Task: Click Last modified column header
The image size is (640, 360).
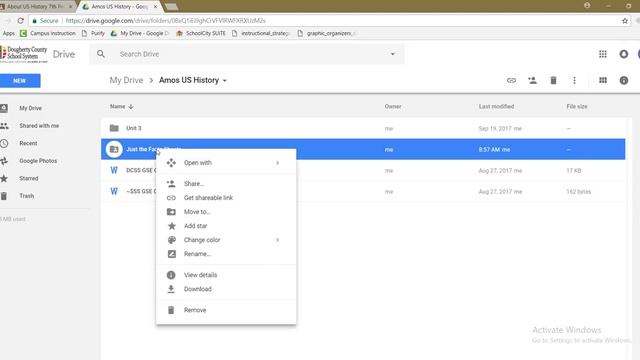Action: [x=496, y=107]
